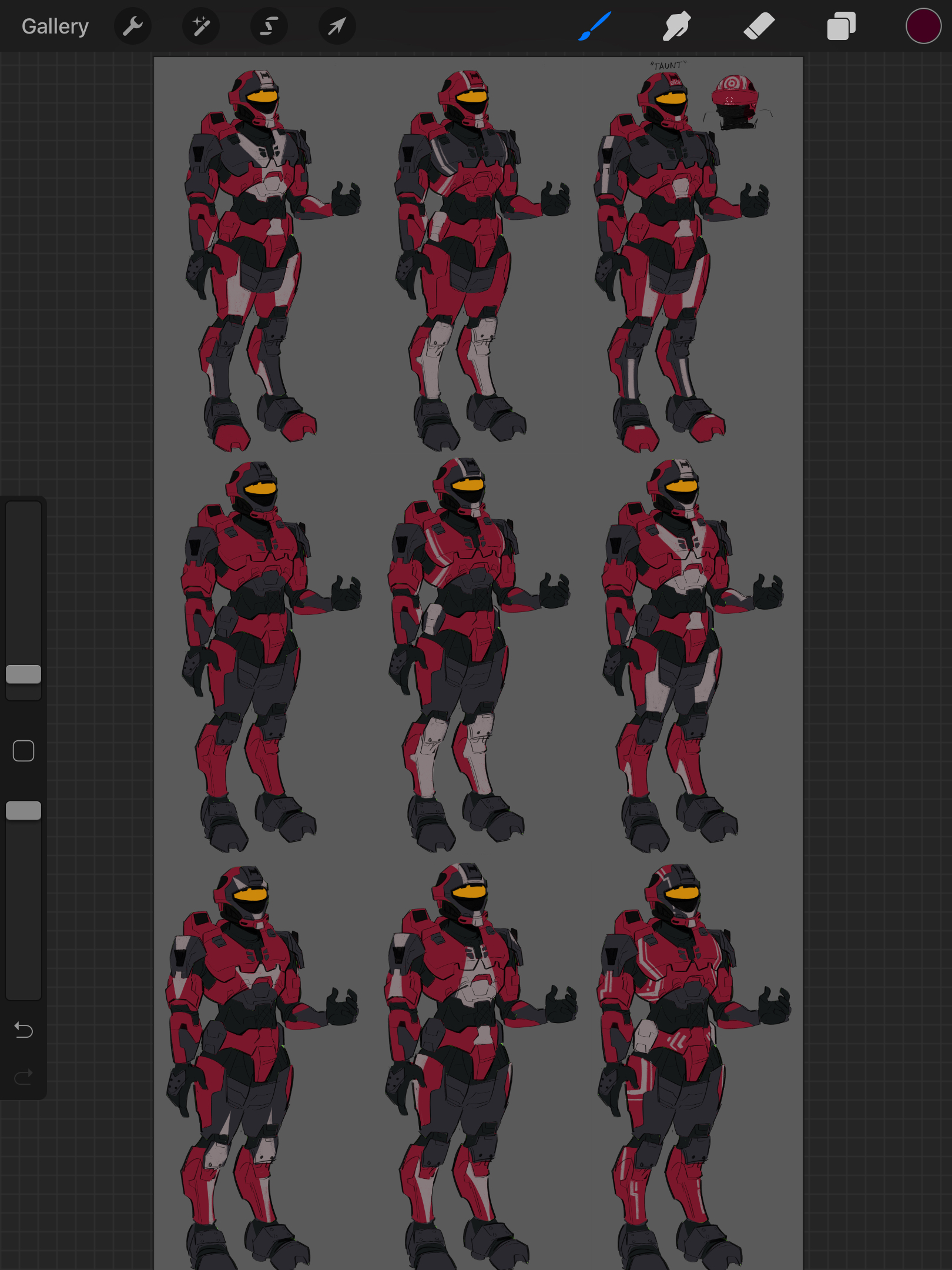Screen dimensions: 952x1270
Task: Click the brush opacity slider handle
Action: pos(24,811)
